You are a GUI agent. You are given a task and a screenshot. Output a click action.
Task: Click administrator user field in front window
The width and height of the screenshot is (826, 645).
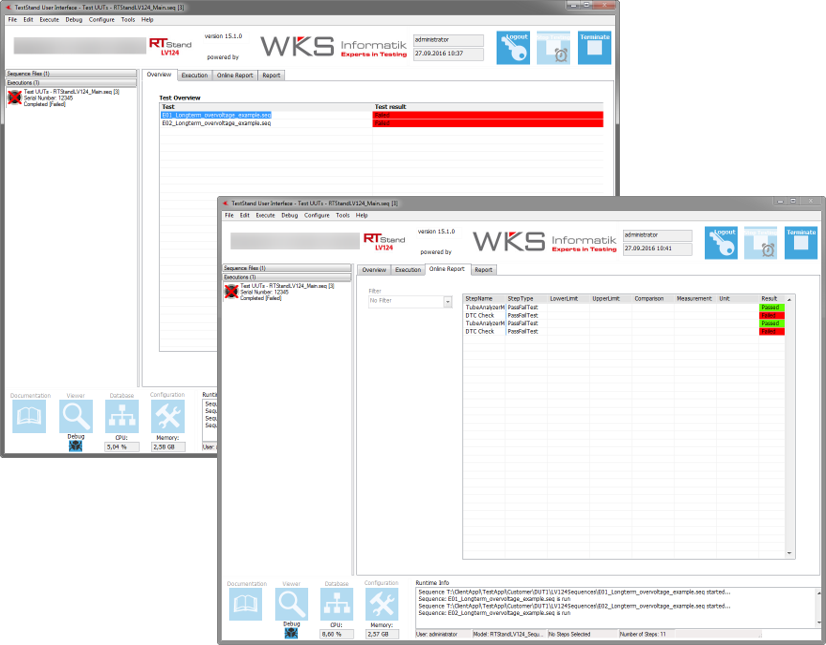click(657, 235)
